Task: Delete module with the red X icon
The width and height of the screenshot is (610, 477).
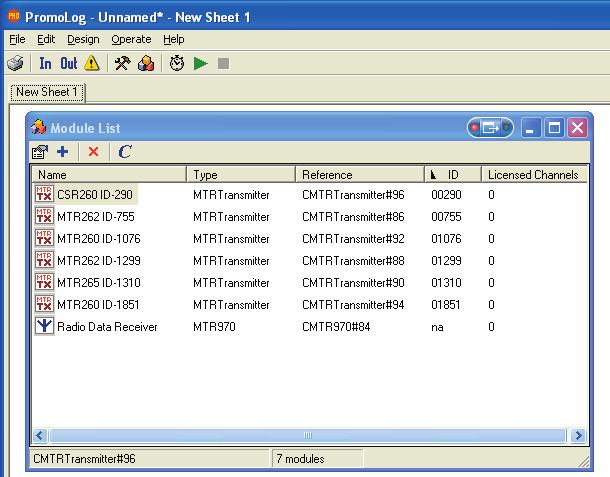Action: pyautogui.click(x=93, y=151)
